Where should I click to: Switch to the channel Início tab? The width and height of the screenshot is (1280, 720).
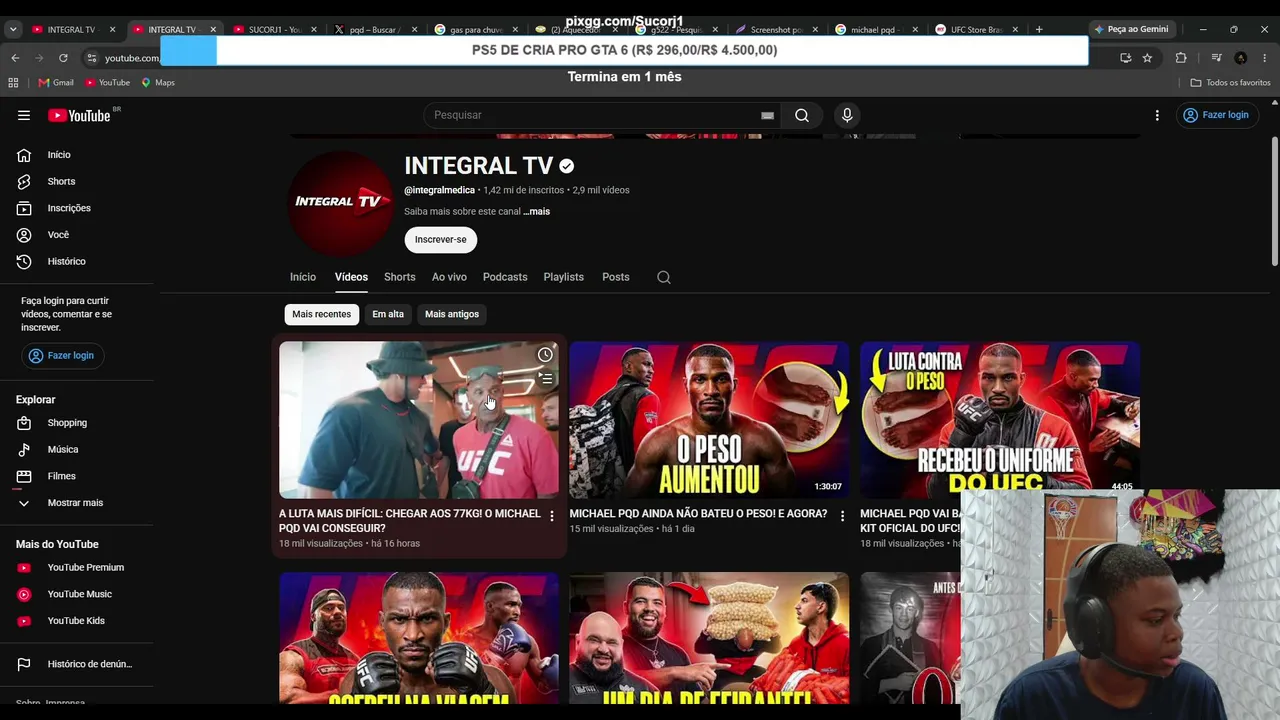(303, 277)
